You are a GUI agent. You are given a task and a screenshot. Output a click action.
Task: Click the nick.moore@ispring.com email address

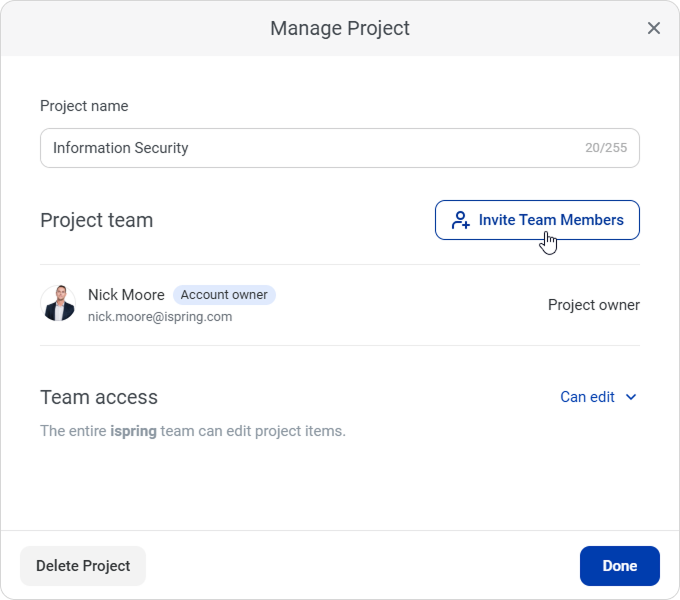tap(160, 317)
